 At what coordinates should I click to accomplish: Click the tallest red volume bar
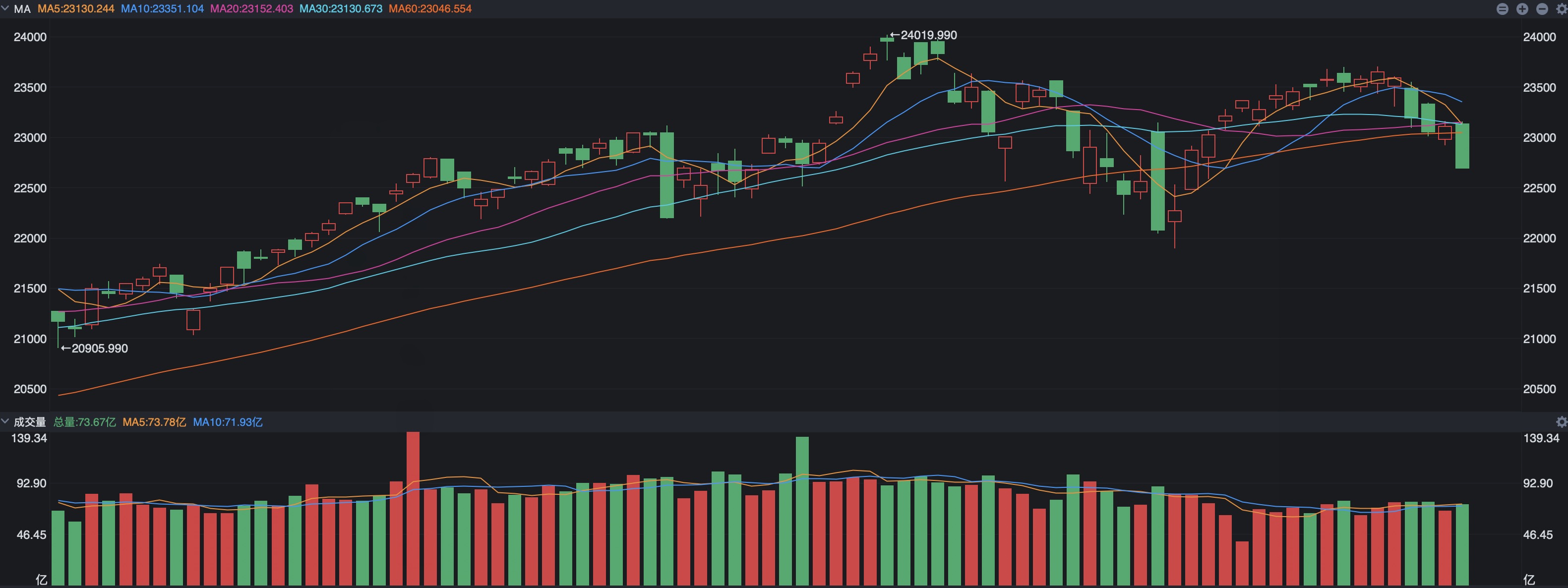click(x=413, y=508)
